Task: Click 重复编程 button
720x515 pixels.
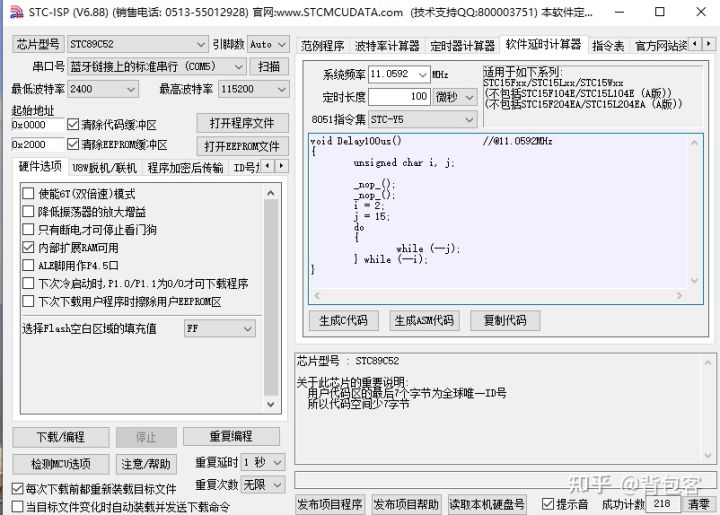Action: point(231,437)
